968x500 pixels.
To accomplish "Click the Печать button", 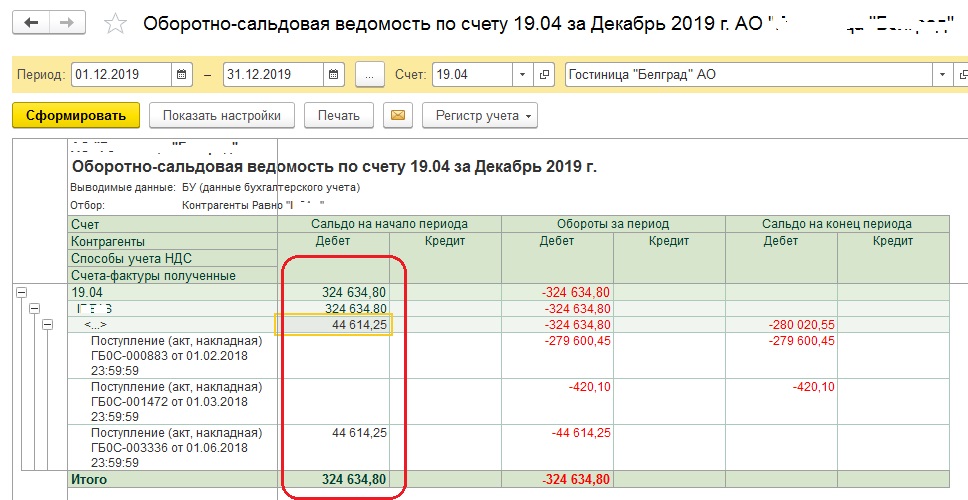I will [338, 115].
